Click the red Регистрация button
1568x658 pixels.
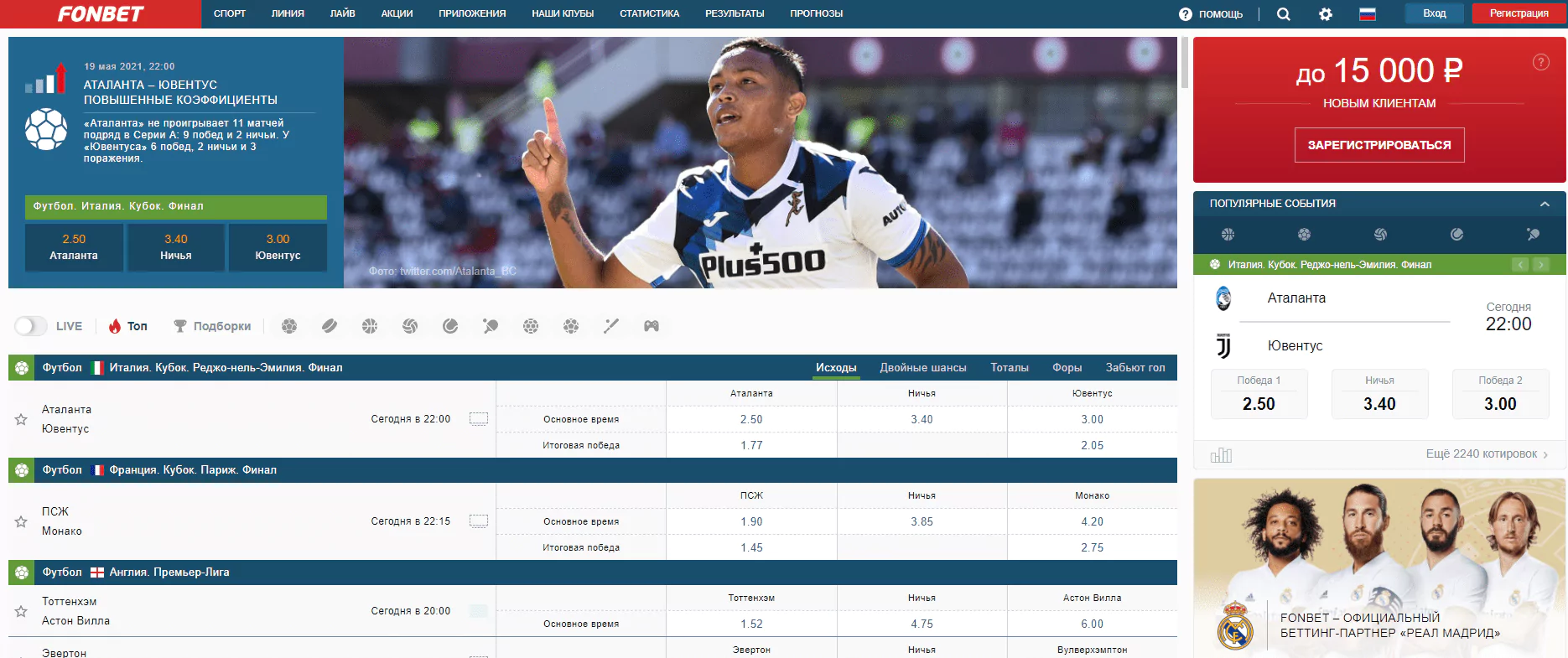pos(1519,13)
